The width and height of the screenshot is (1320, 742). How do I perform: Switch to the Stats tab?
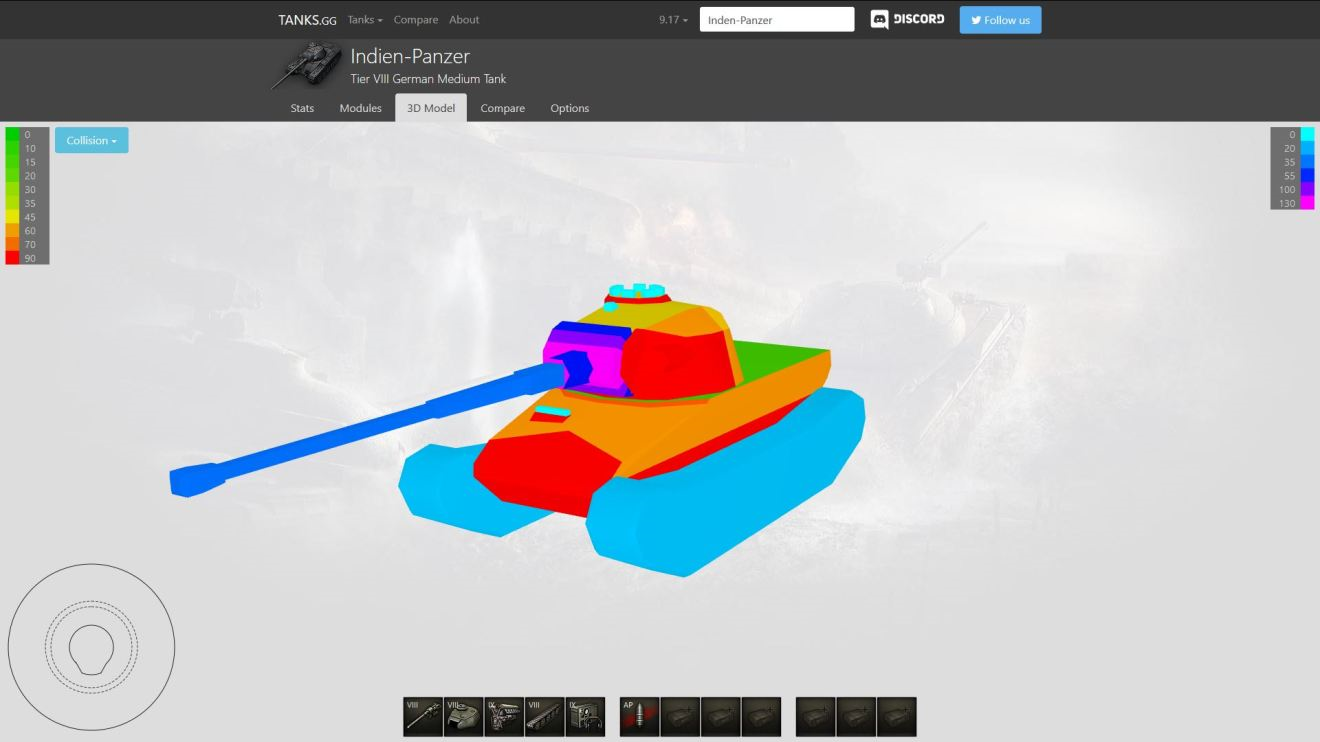[302, 108]
